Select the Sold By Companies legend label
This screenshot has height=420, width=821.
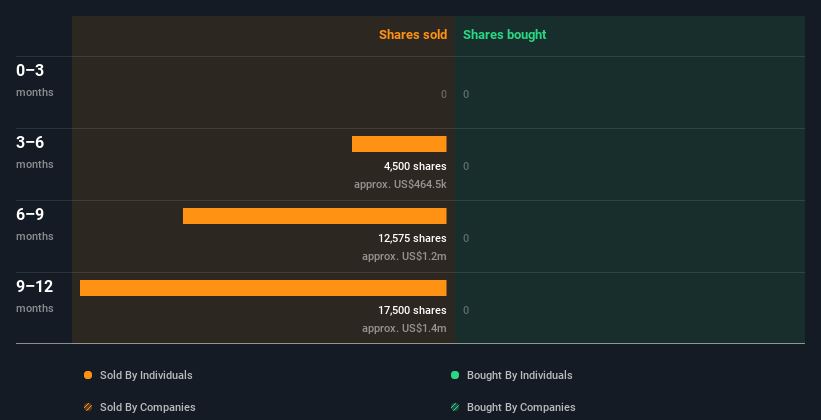[148, 407]
